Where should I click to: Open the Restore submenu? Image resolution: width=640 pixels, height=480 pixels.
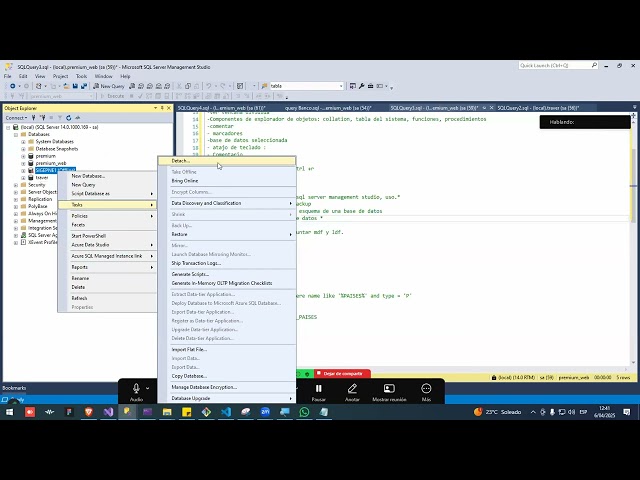pos(227,234)
